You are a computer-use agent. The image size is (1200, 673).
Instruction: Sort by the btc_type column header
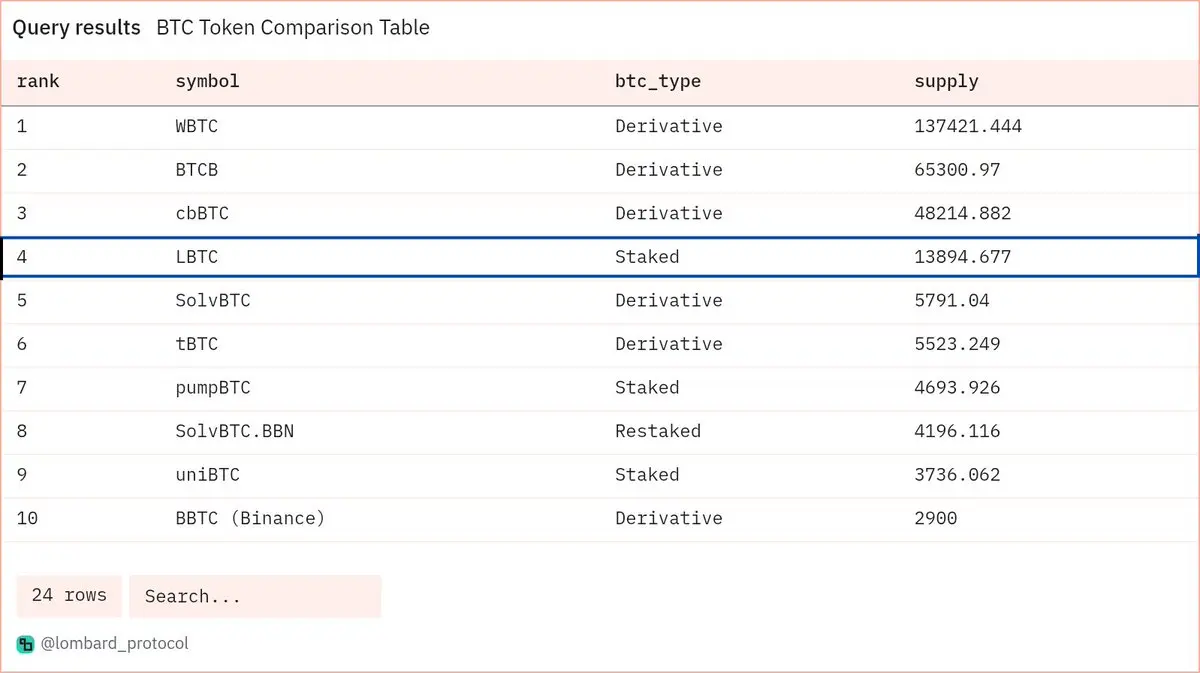point(657,82)
